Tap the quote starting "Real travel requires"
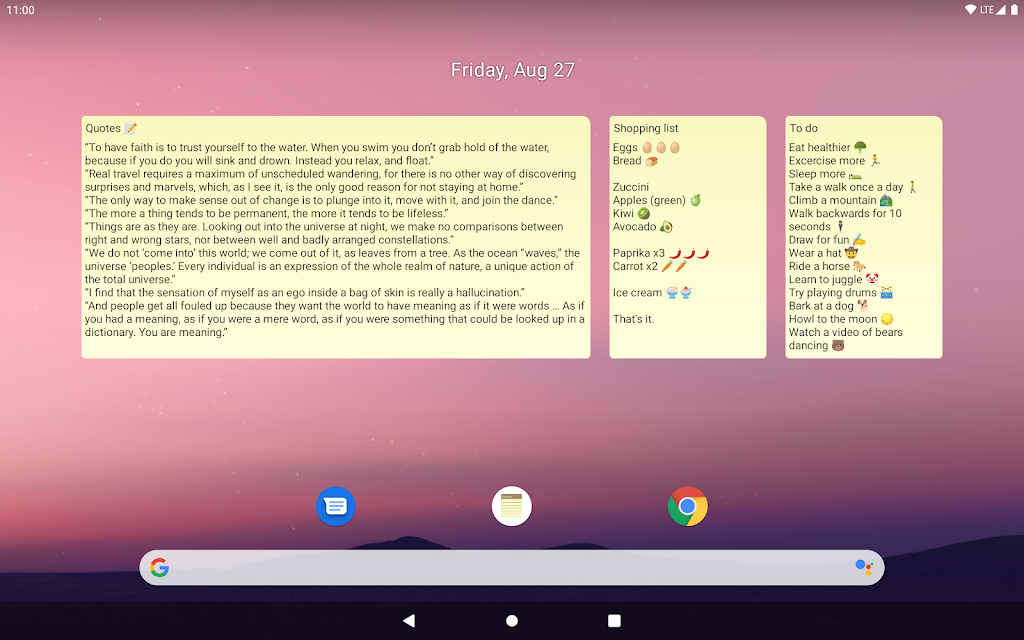Viewport: 1024px width, 640px height. point(330,180)
